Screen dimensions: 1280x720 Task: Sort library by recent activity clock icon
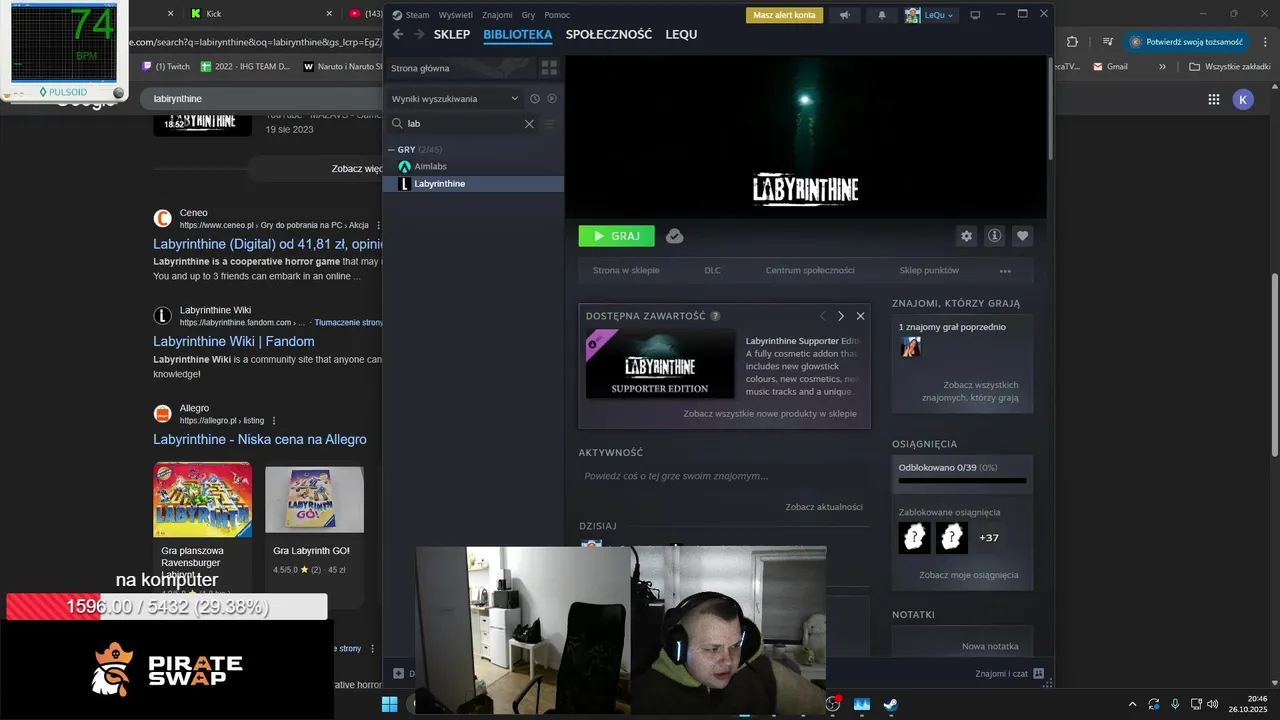(535, 98)
